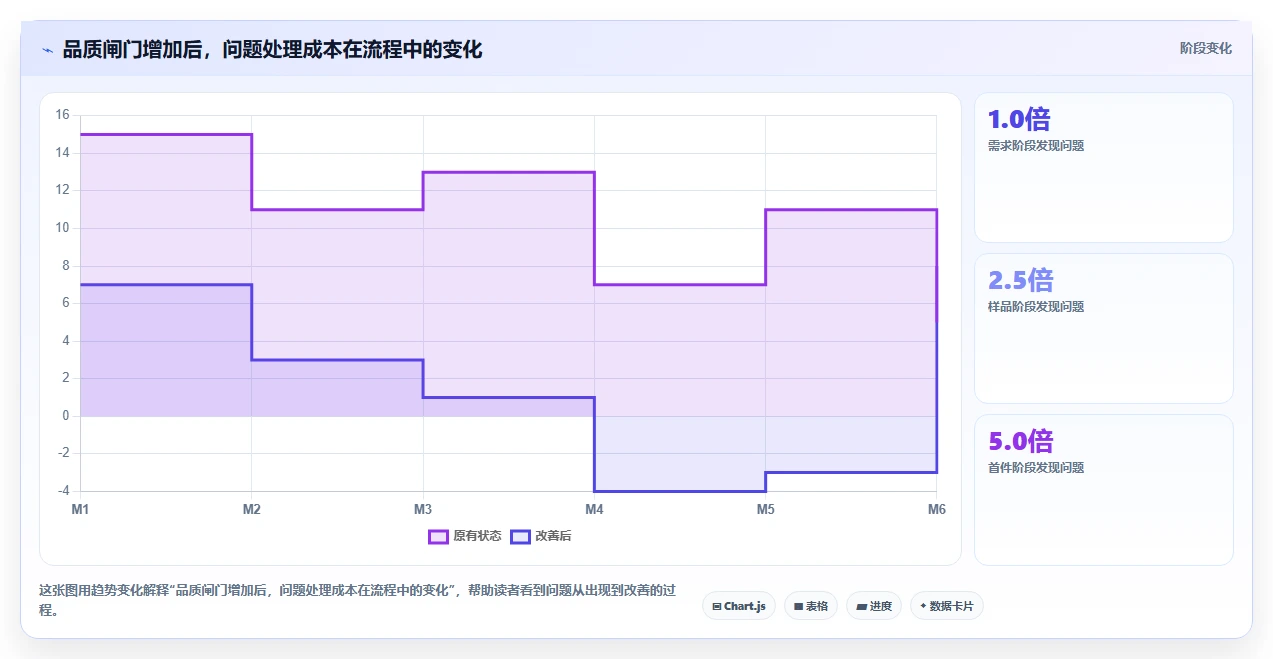The height and width of the screenshot is (659, 1273).
Task: Click the 0 y-axis tick label
Action: pos(66,416)
